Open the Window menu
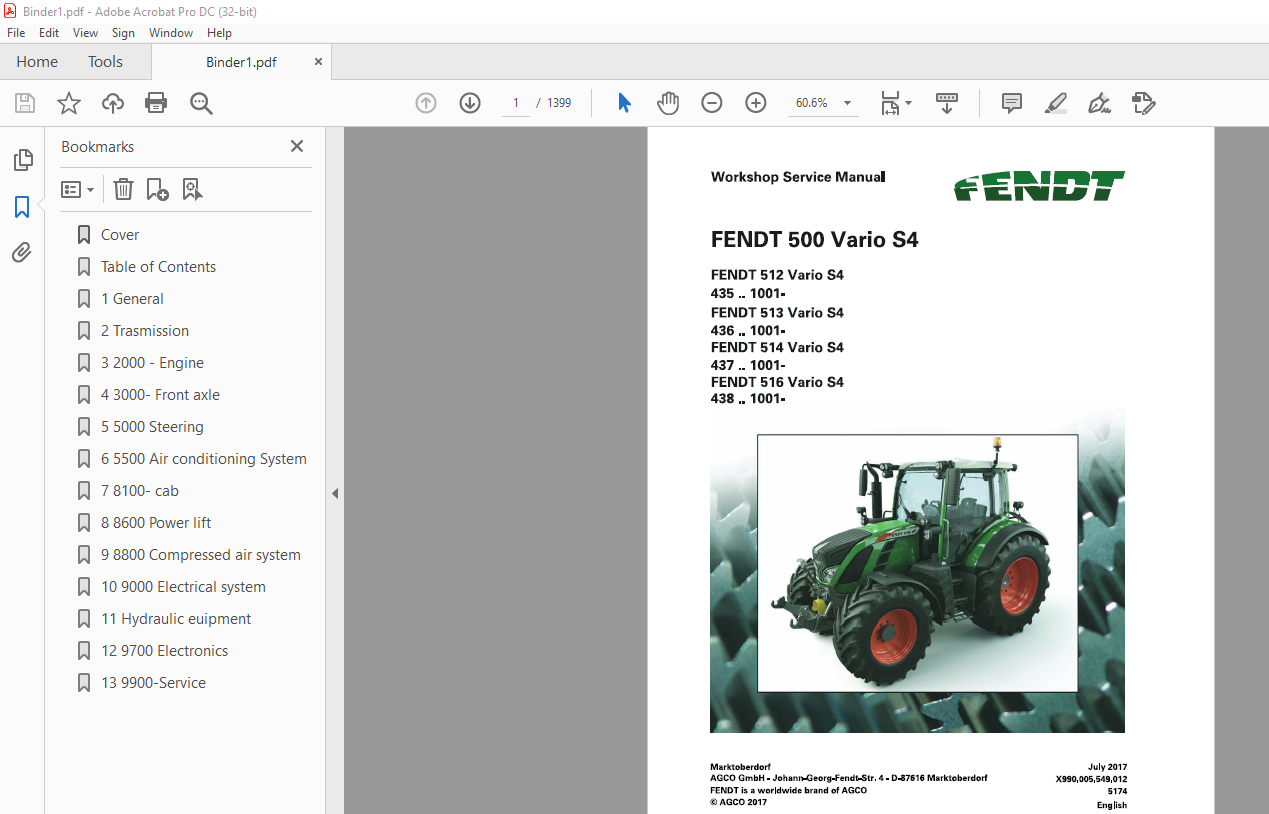This screenshot has width=1269, height=814. pos(171,33)
